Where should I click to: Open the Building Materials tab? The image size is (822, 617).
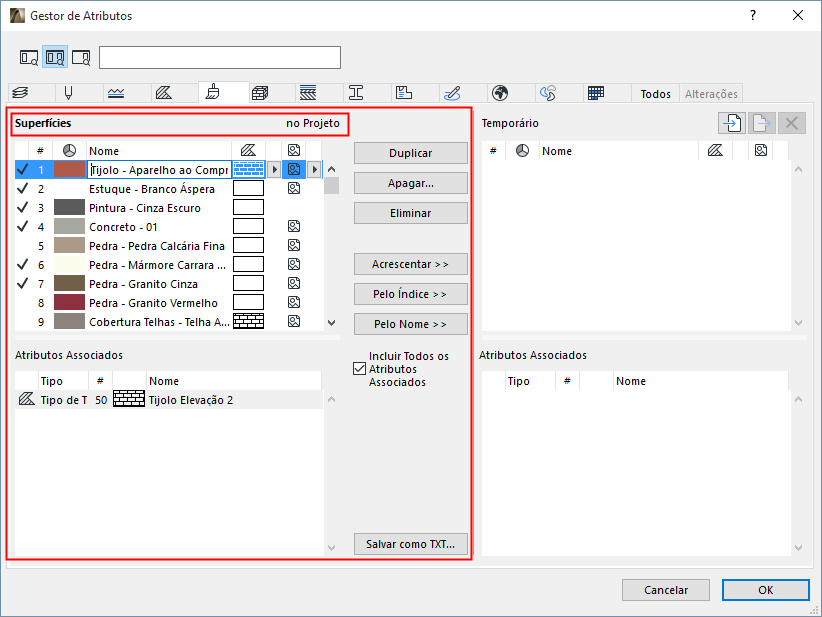tap(259, 93)
